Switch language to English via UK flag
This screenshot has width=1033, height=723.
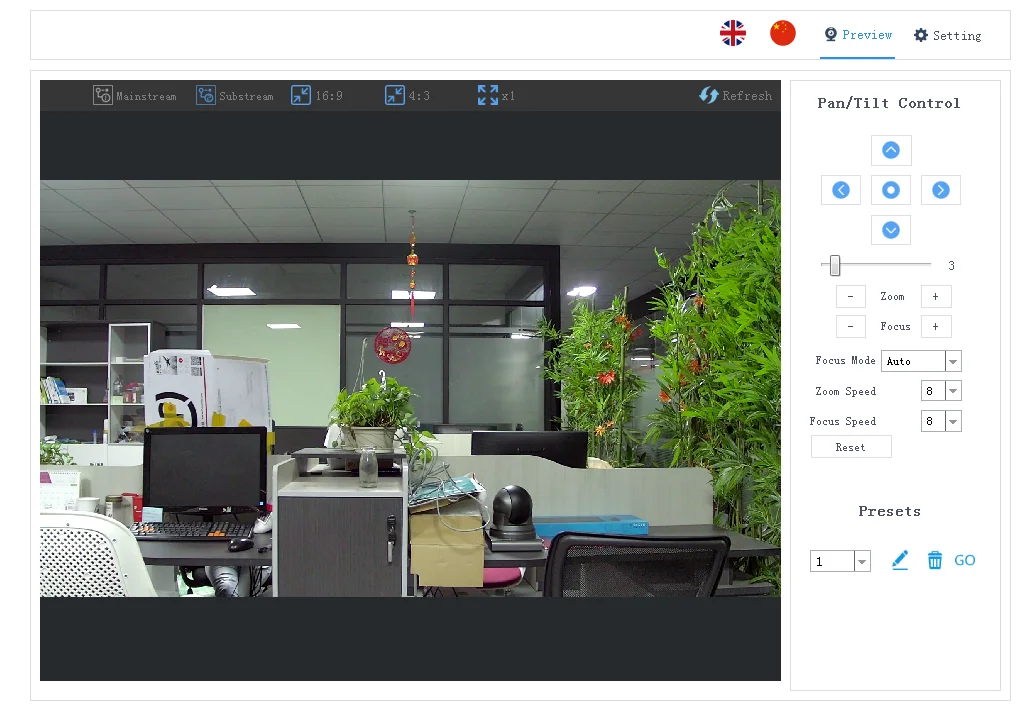(x=733, y=34)
